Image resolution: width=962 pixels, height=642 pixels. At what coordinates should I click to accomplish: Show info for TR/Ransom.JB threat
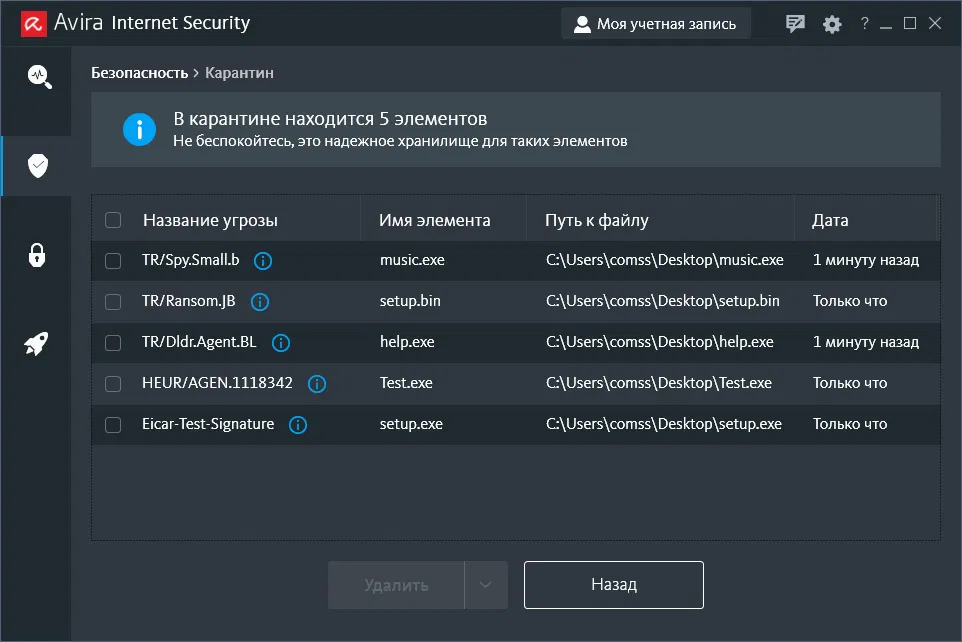[260, 301]
